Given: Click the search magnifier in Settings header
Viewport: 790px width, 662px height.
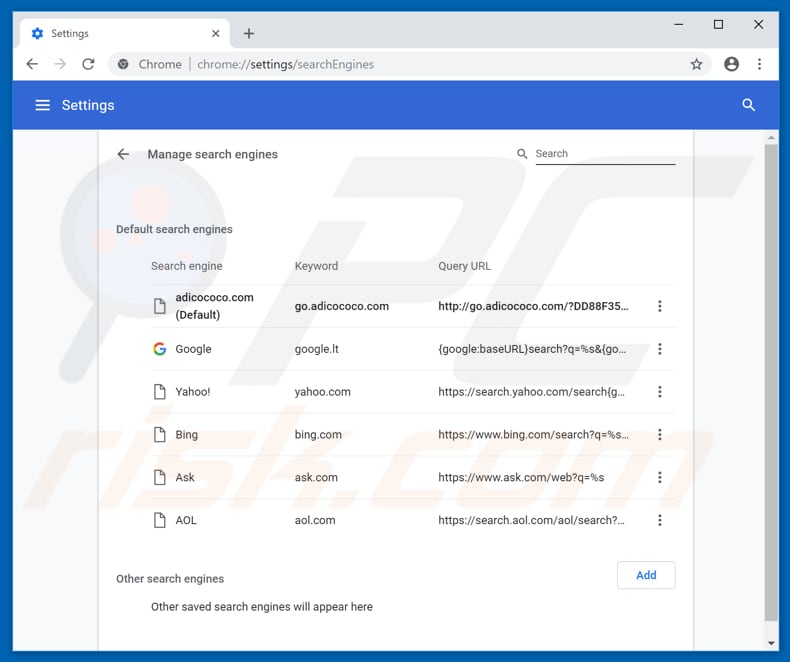Looking at the screenshot, I should 749,105.
